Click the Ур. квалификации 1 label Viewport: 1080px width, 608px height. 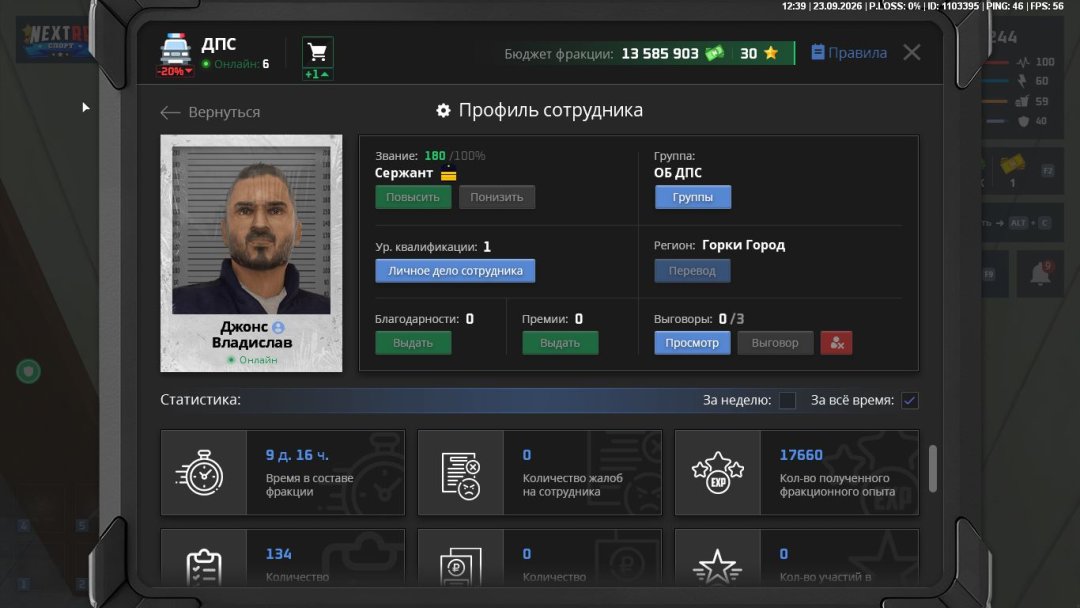433,247
